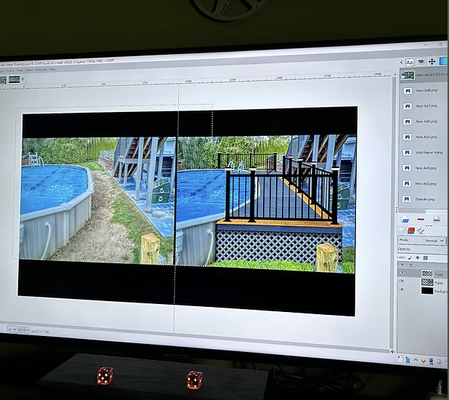Click the eye icon in layers header
Image resolution: width=449 pixels, height=400 pixels.
[402, 265]
